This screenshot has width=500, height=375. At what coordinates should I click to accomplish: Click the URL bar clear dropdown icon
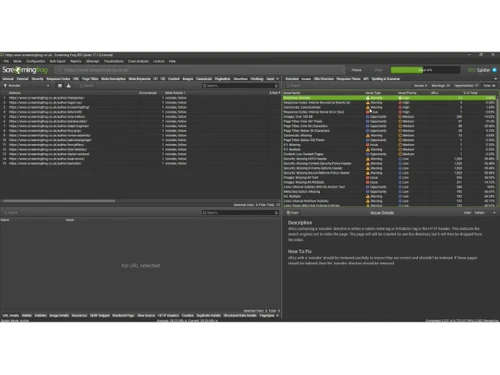342,70
